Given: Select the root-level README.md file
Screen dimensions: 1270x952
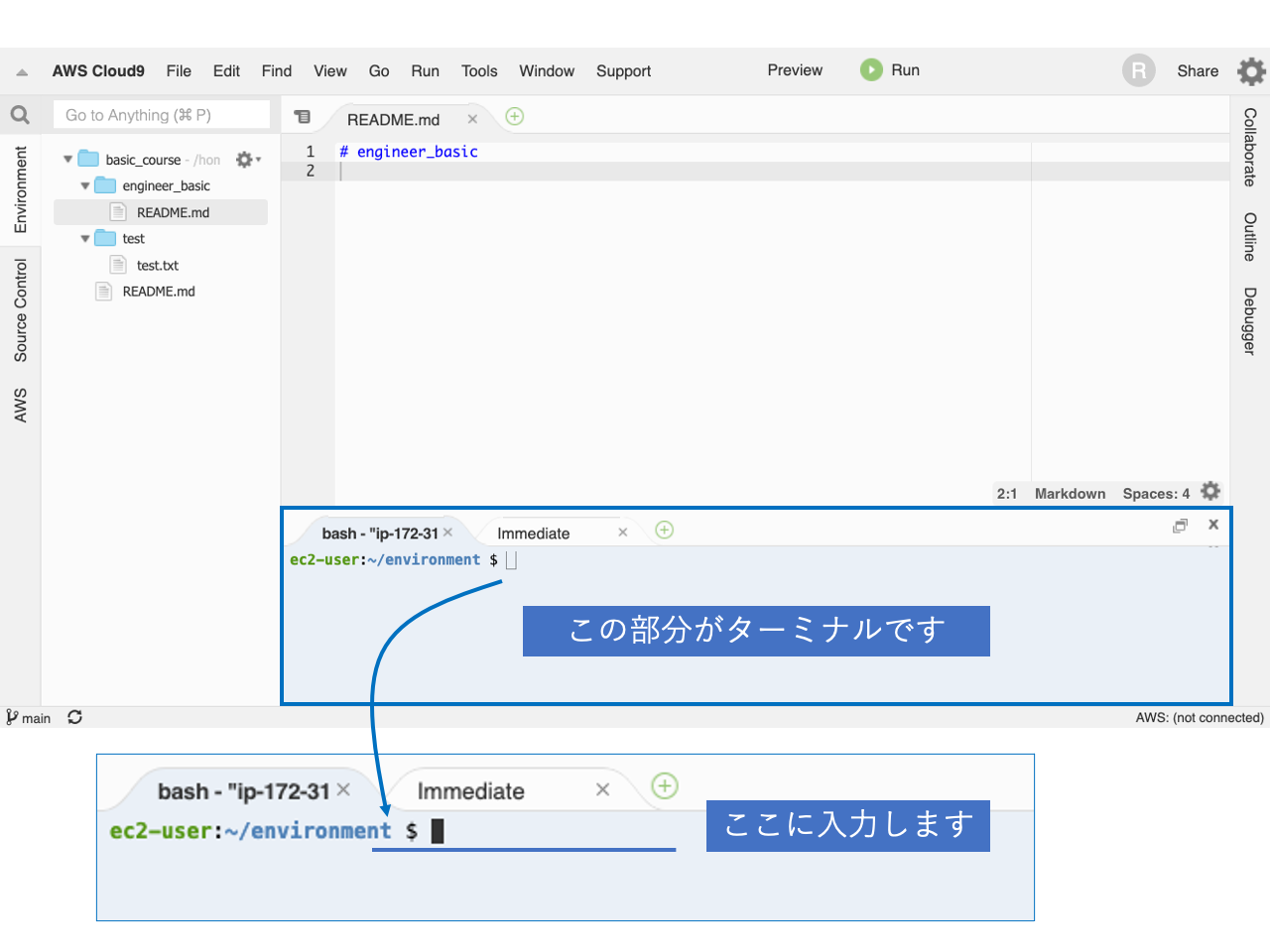Looking at the screenshot, I should 159,292.
